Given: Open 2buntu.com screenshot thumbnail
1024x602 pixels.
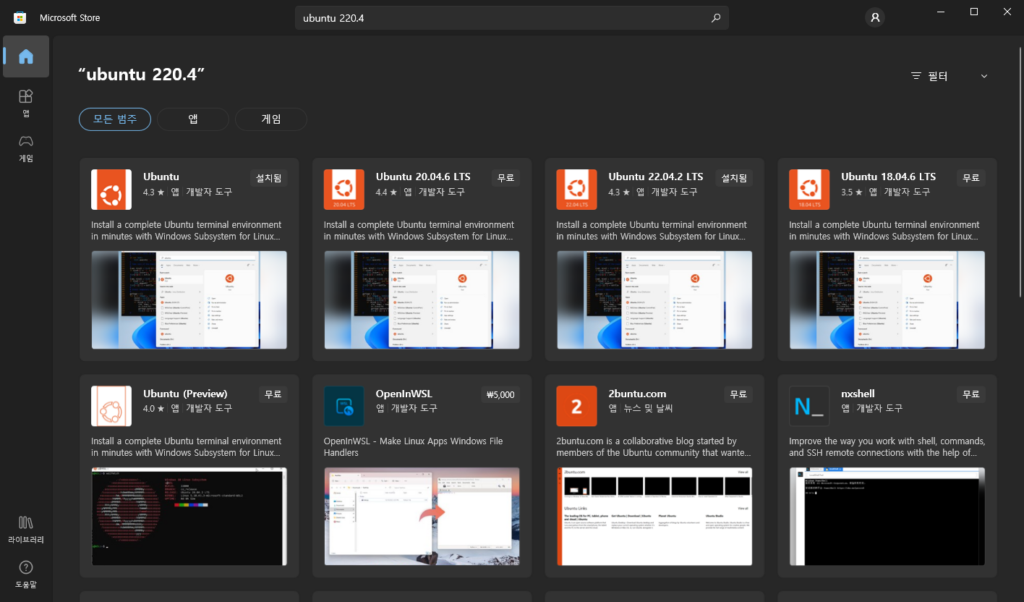Looking at the screenshot, I should pos(654,516).
